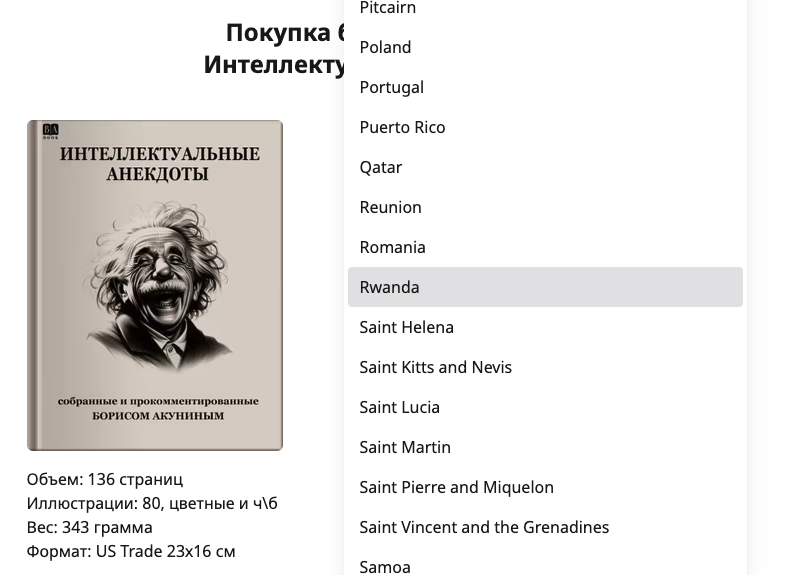Select Portugal as the country
The image size is (785, 575).
point(545,87)
